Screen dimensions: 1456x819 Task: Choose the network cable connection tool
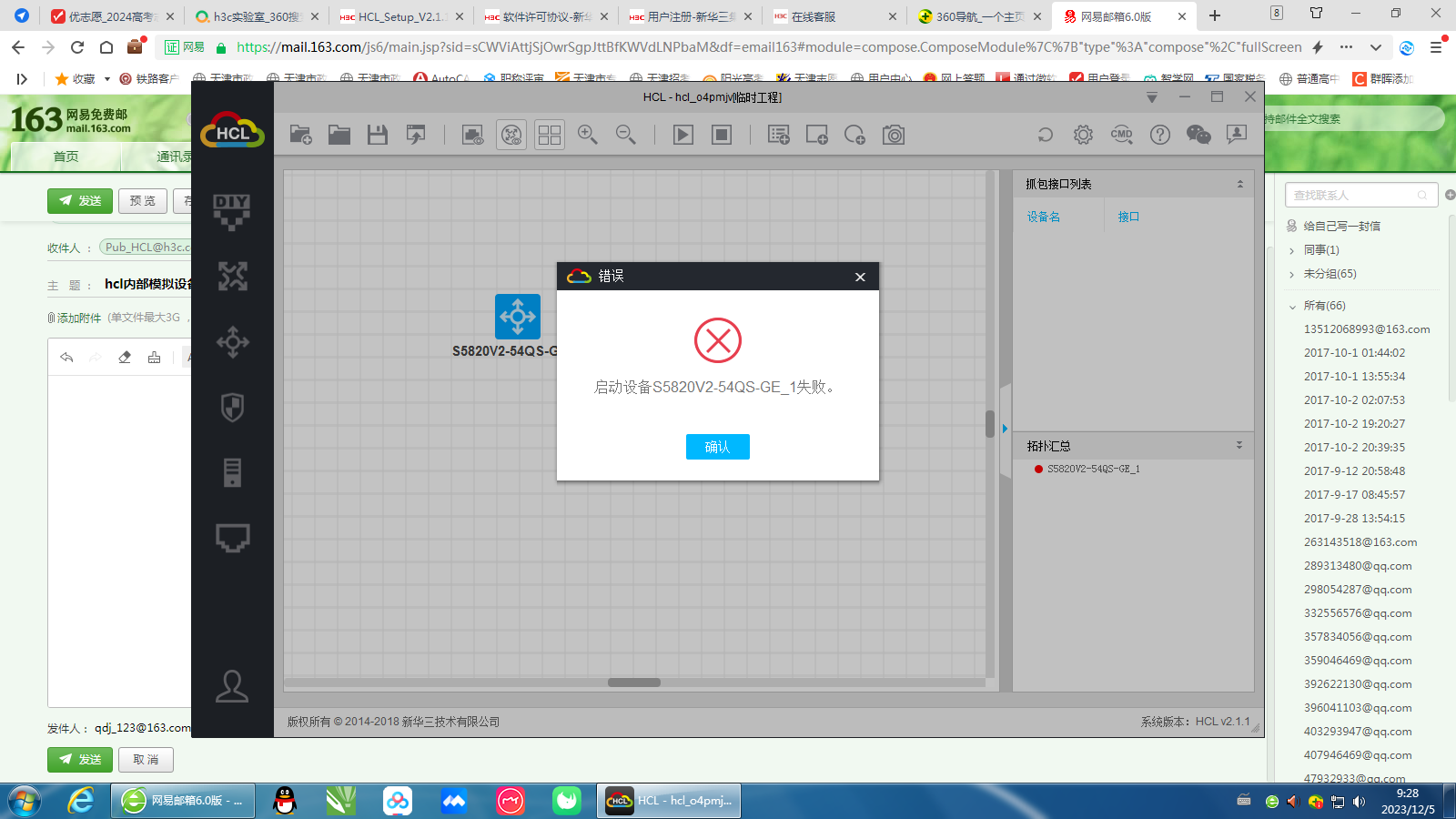232,538
